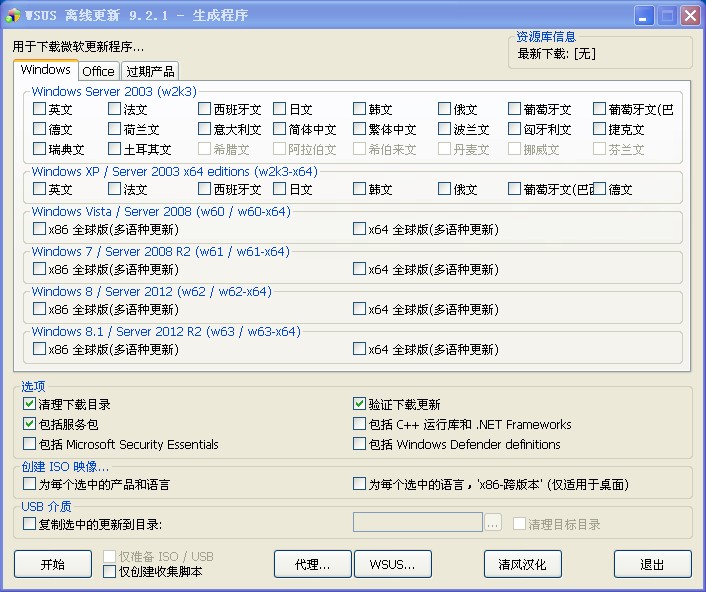Select x86 全球版 for Windows 8.1
This screenshot has height=592, width=706.
pyautogui.click(x=40, y=348)
